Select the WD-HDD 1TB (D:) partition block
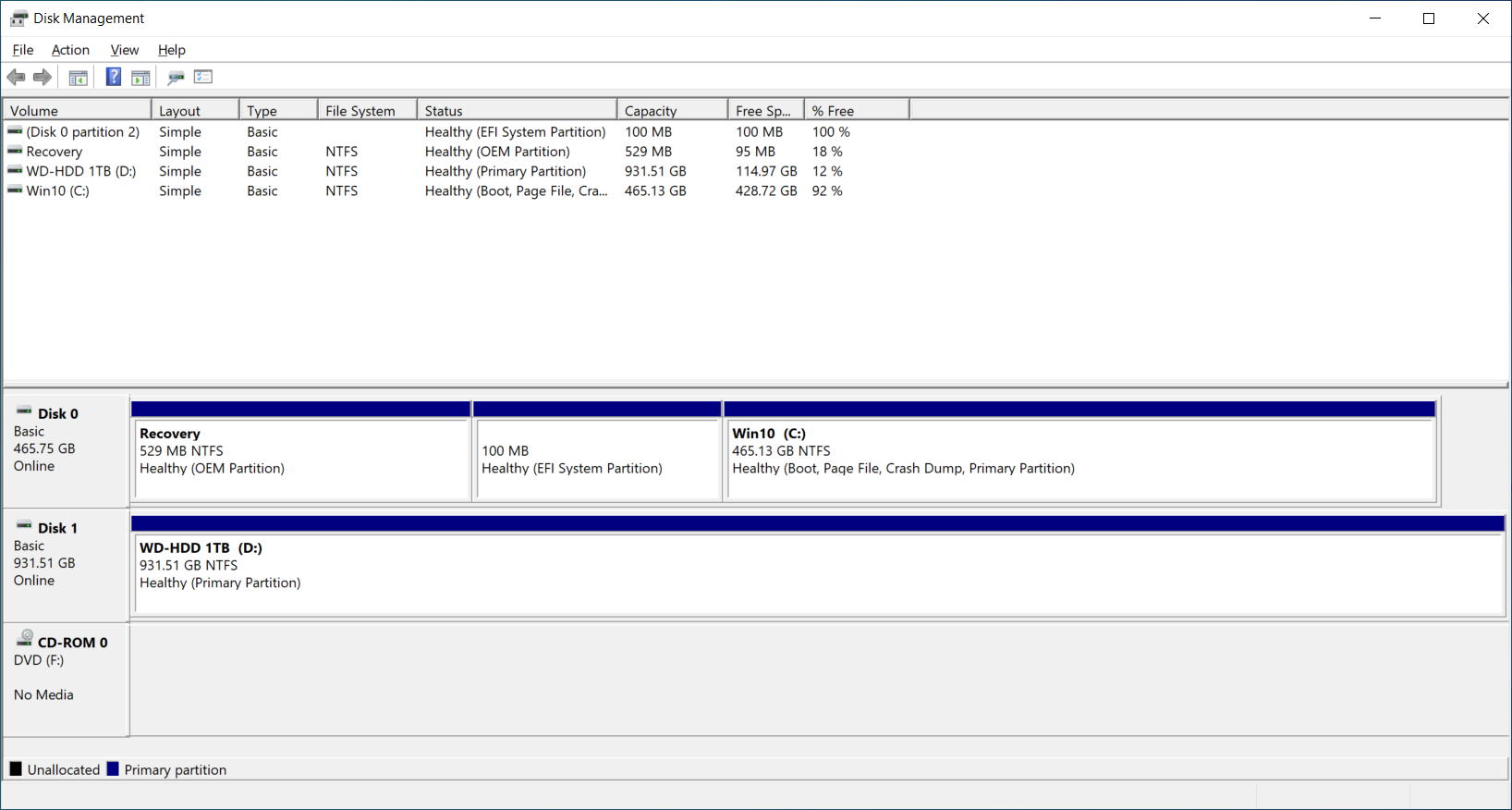The height and width of the screenshot is (810, 1512). 819,566
